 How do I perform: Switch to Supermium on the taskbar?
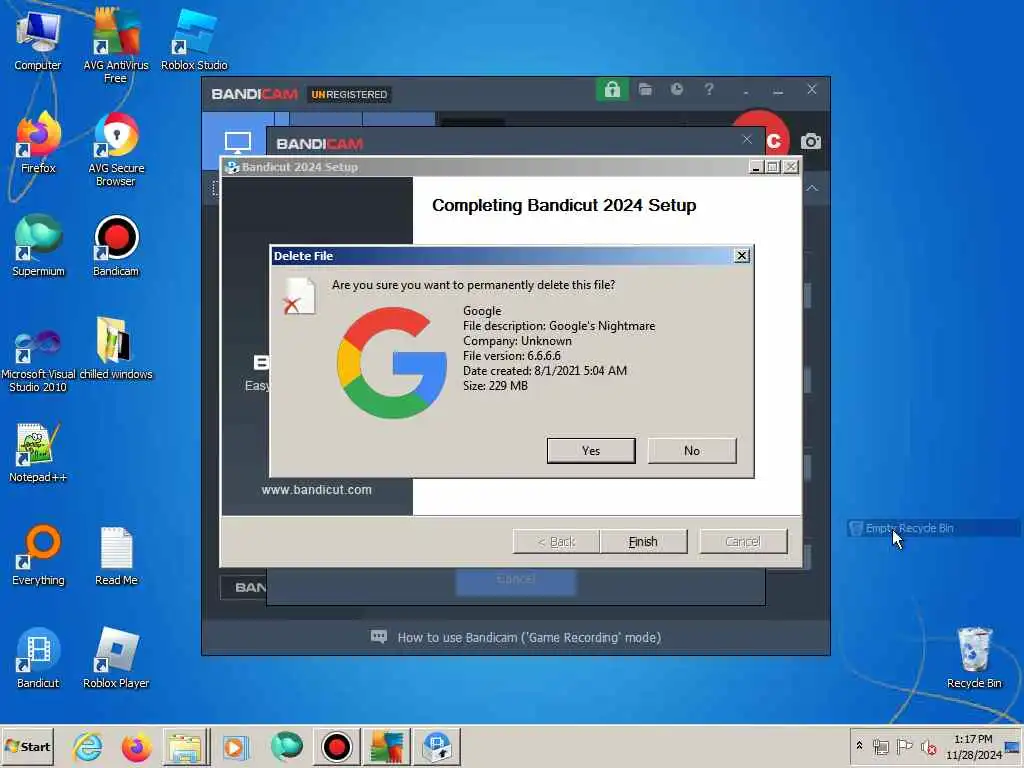(x=286, y=746)
